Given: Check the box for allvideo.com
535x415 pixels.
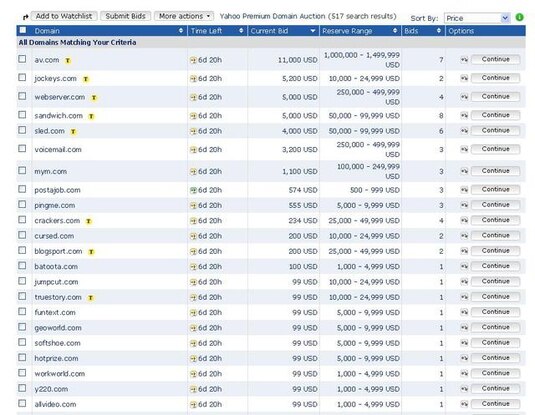Looking at the screenshot, I should (x=22, y=403).
